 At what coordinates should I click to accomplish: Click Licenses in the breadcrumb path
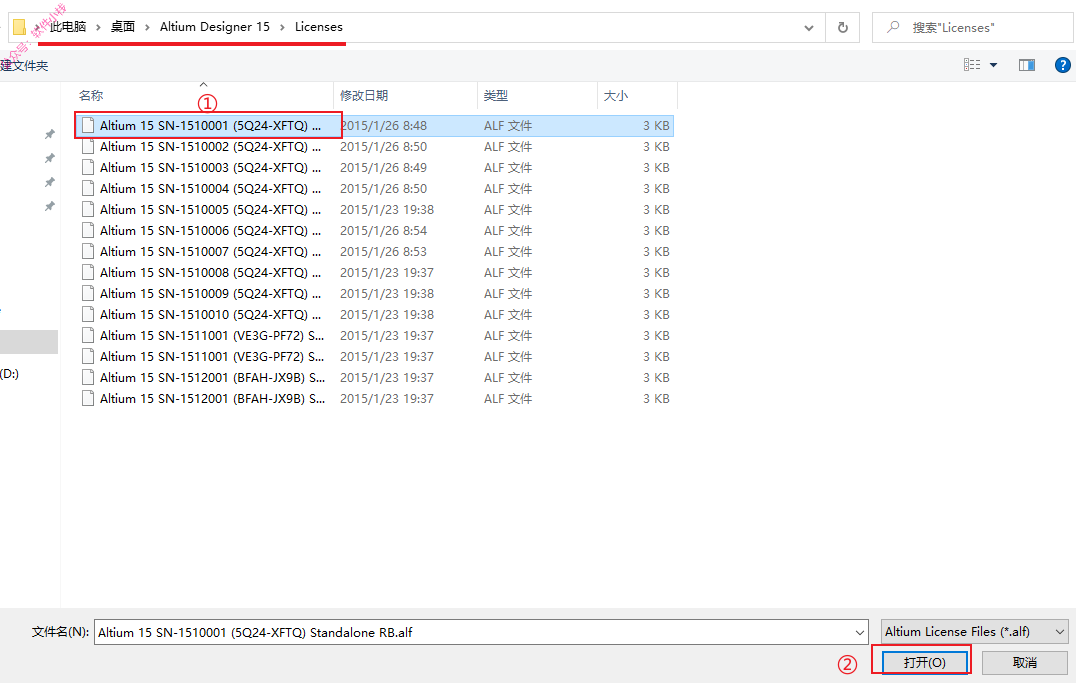(x=318, y=27)
